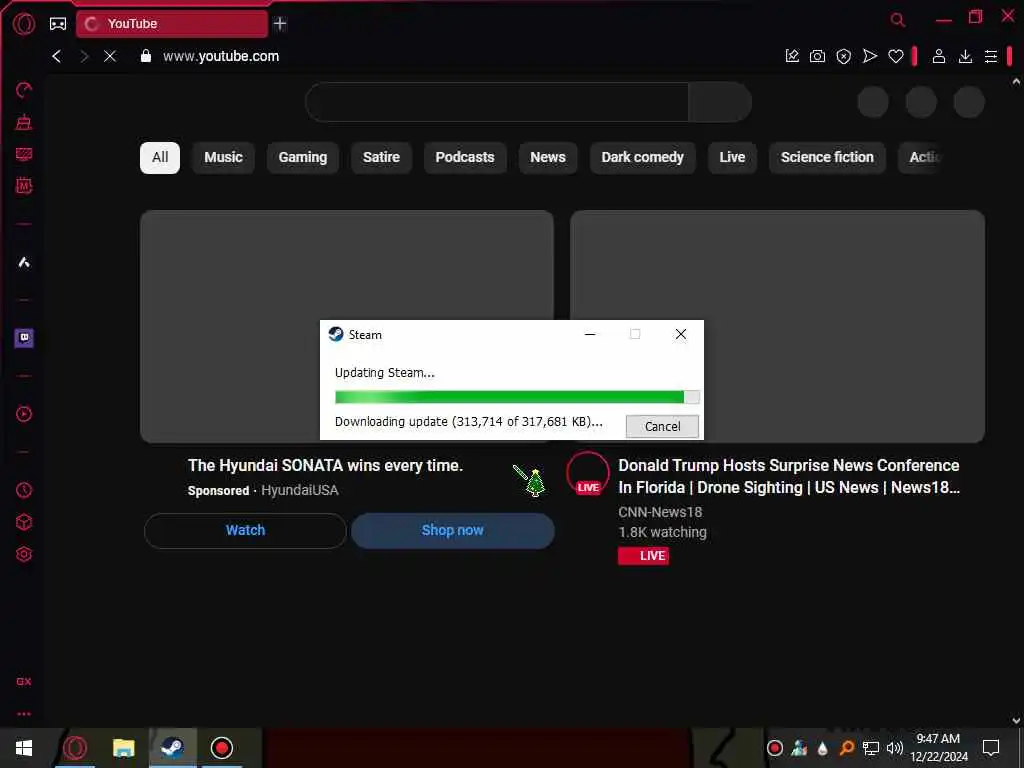Click Shop now on Hyundai ad

[453, 530]
